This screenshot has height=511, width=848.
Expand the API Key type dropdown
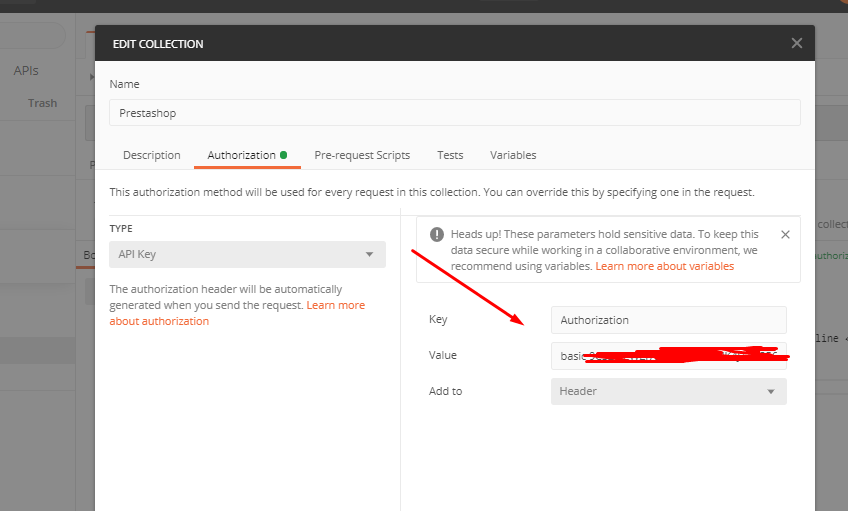coord(247,254)
